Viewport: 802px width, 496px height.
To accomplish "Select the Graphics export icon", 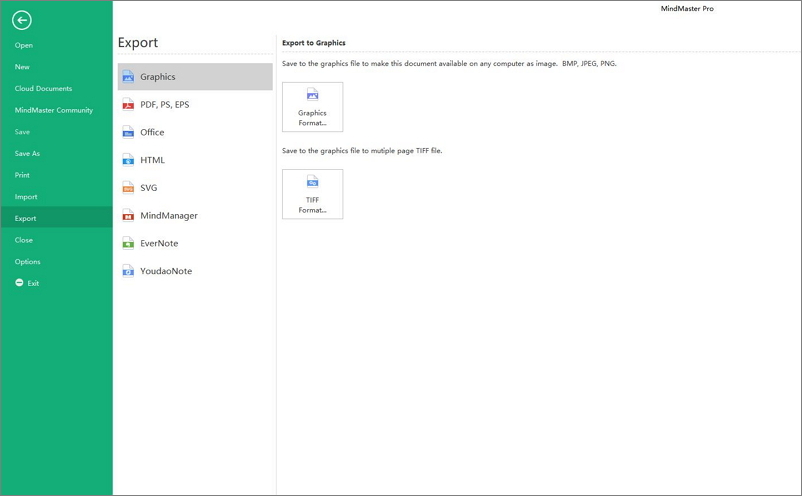I will point(128,77).
